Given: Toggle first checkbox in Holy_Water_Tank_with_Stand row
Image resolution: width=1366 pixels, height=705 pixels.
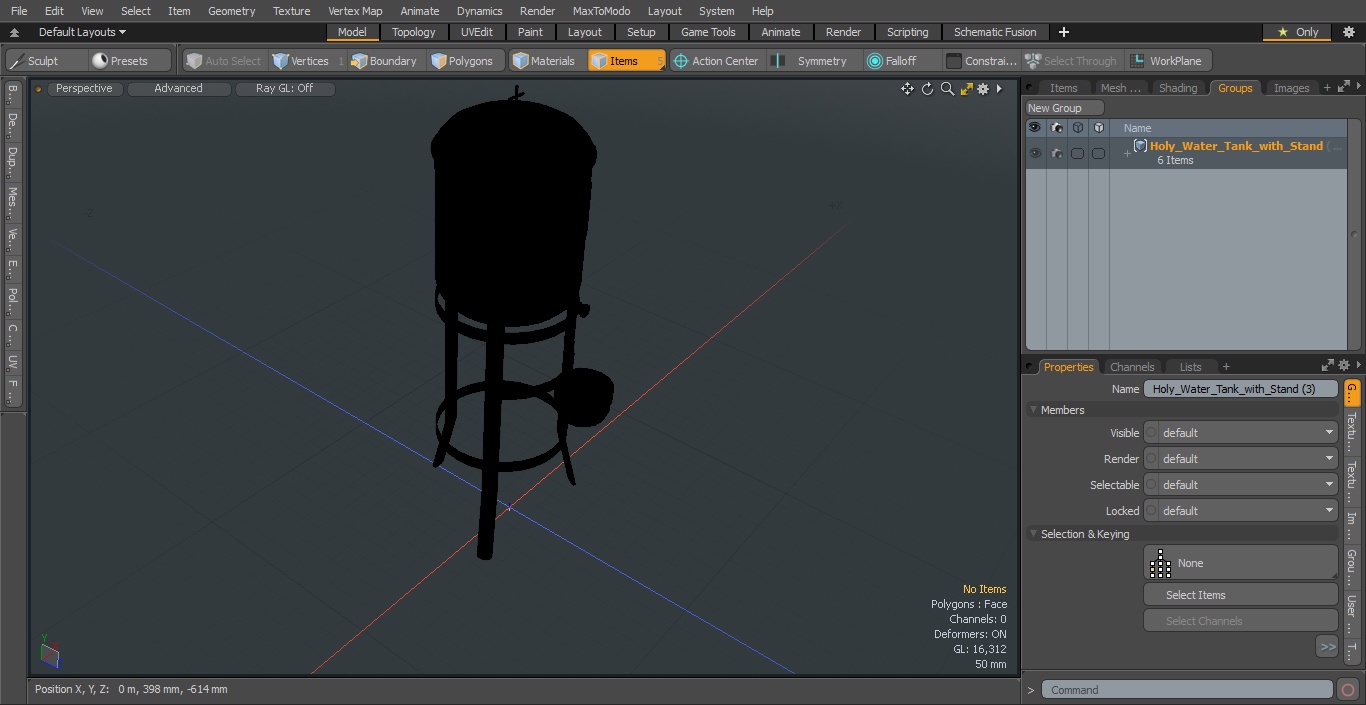Looking at the screenshot, I should pyautogui.click(x=1077, y=154).
